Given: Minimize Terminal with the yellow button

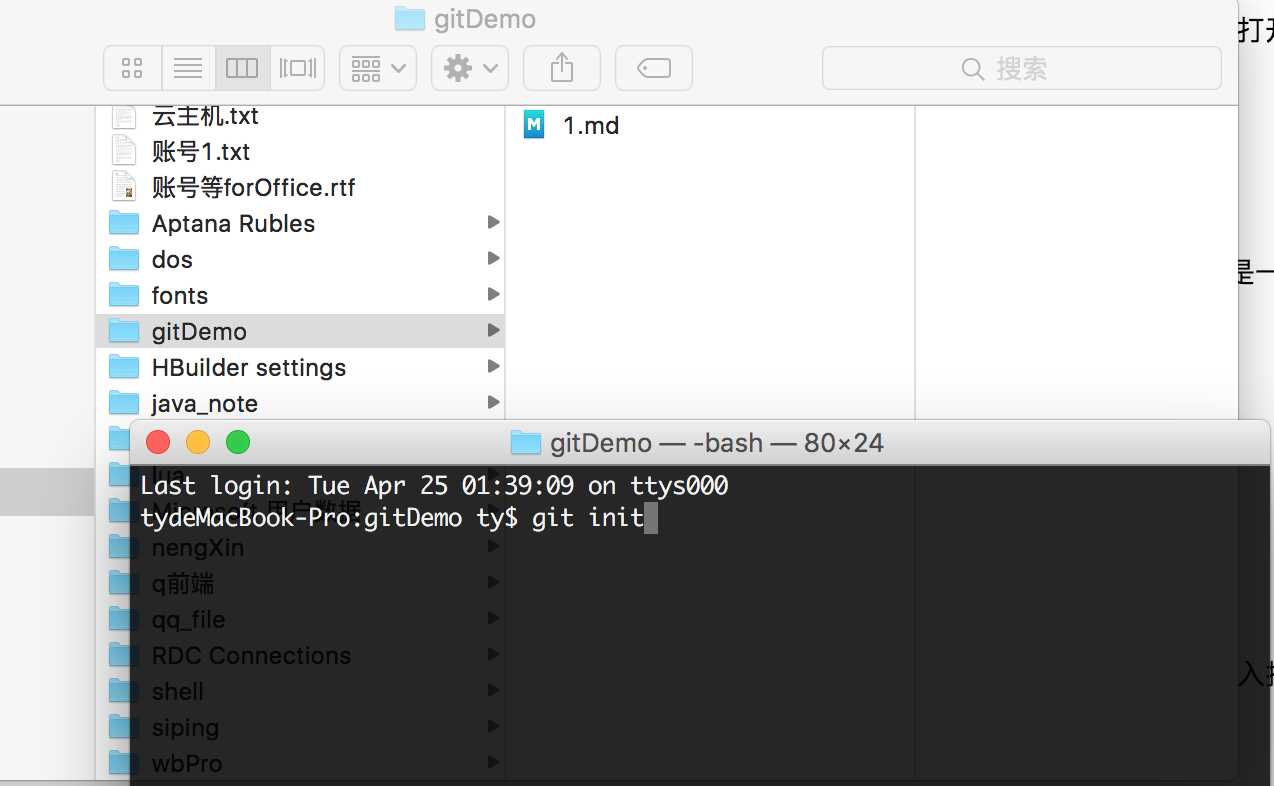Looking at the screenshot, I should click(x=198, y=442).
